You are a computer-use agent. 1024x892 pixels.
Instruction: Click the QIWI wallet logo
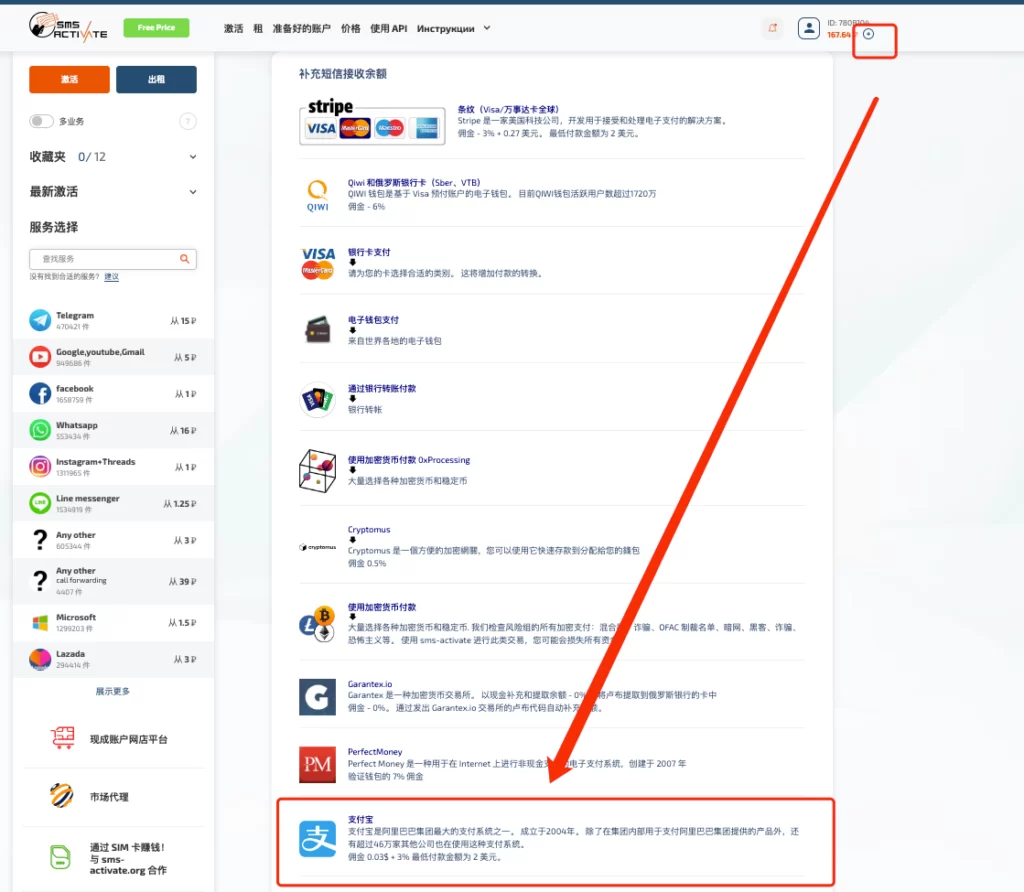[317, 195]
